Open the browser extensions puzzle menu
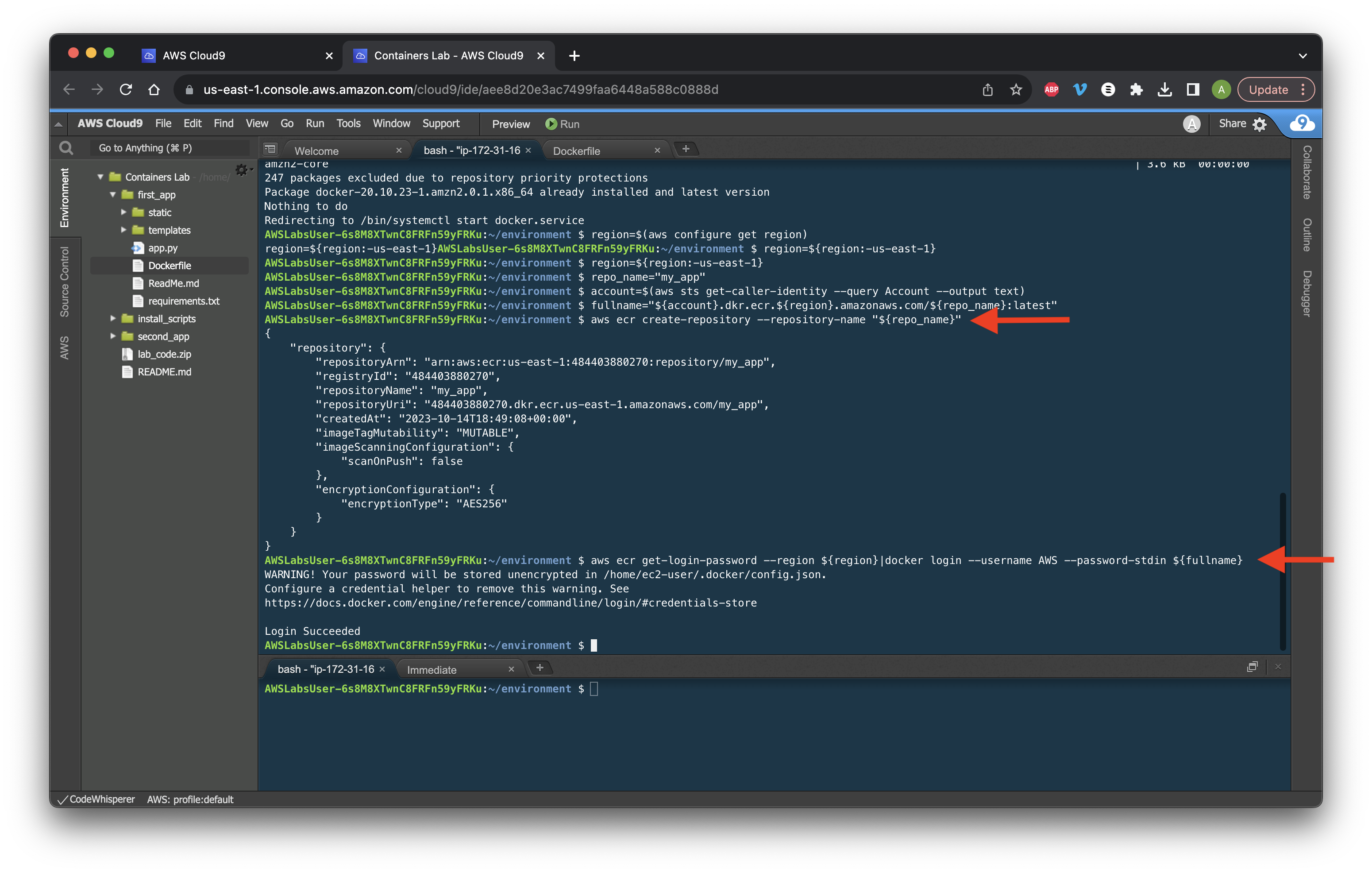Image resolution: width=1372 pixels, height=873 pixels. click(x=1136, y=89)
